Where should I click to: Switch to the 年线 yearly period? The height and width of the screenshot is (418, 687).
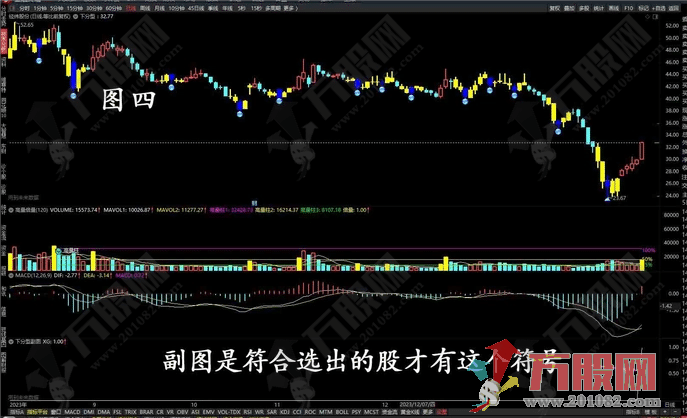coord(227,8)
